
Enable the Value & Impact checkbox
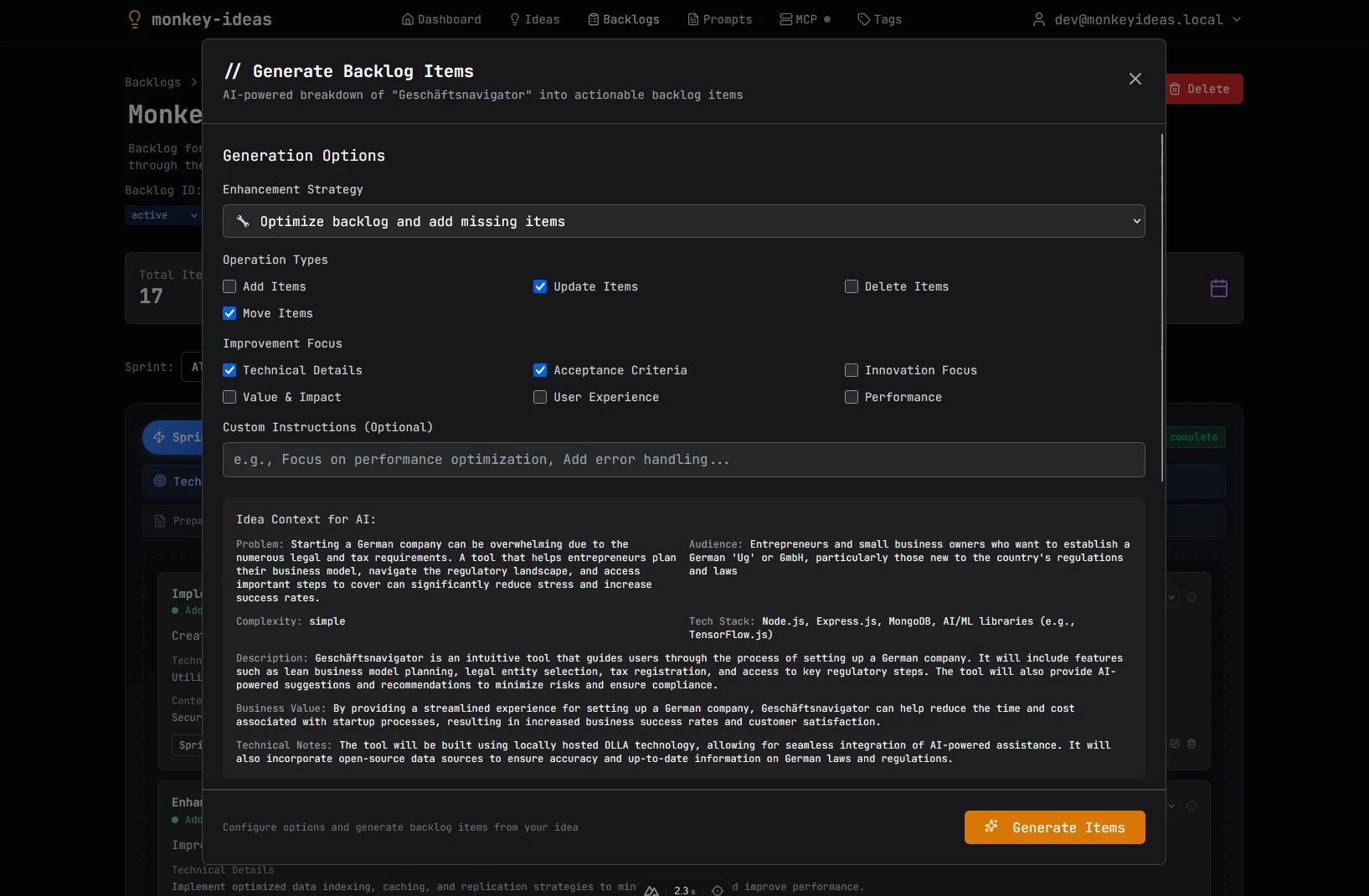(x=229, y=397)
